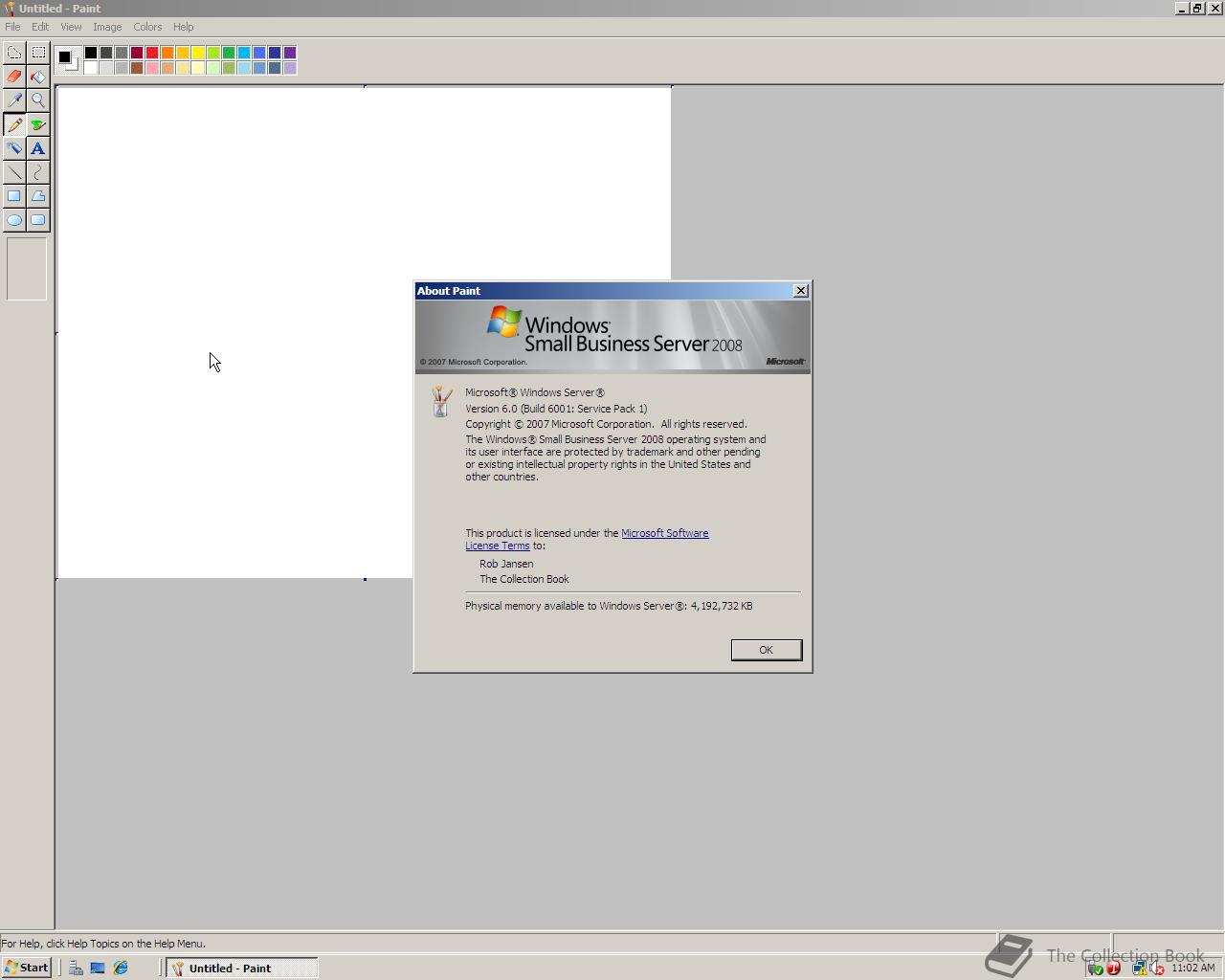The height and width of the screenshot is (980, 1225).
Task: Open the Image menu
Action: pyautogui.click(x=107, y=27)
